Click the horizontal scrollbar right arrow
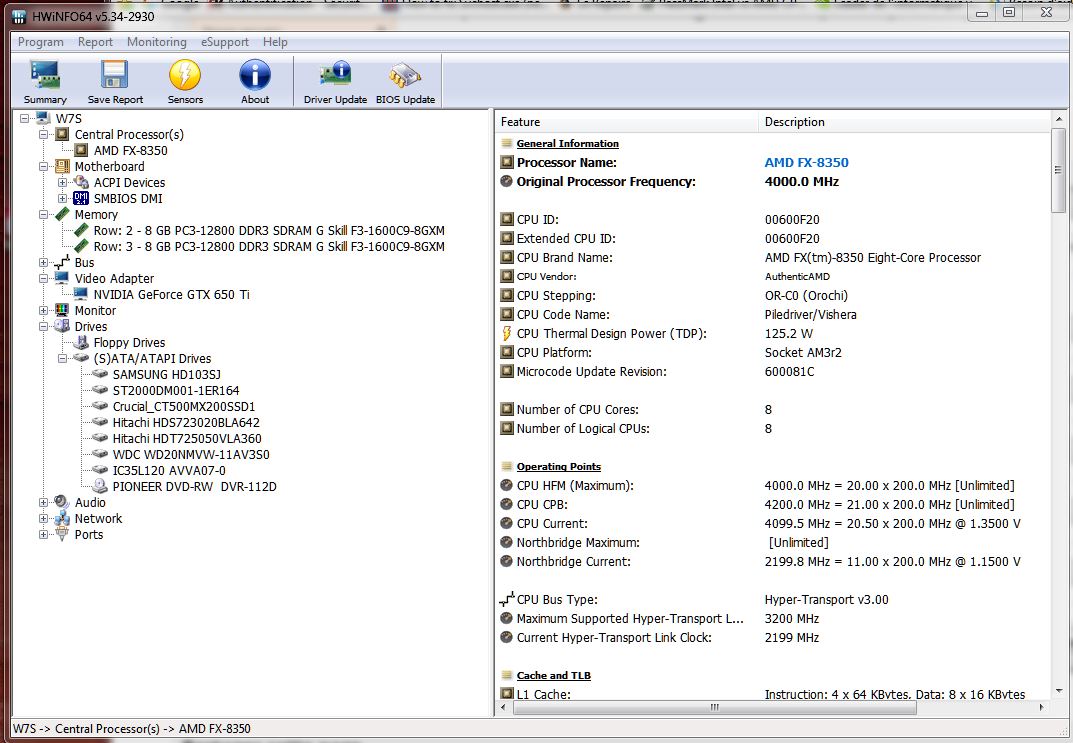Viewport: 1073px width, 743px height. (1042, 707)
